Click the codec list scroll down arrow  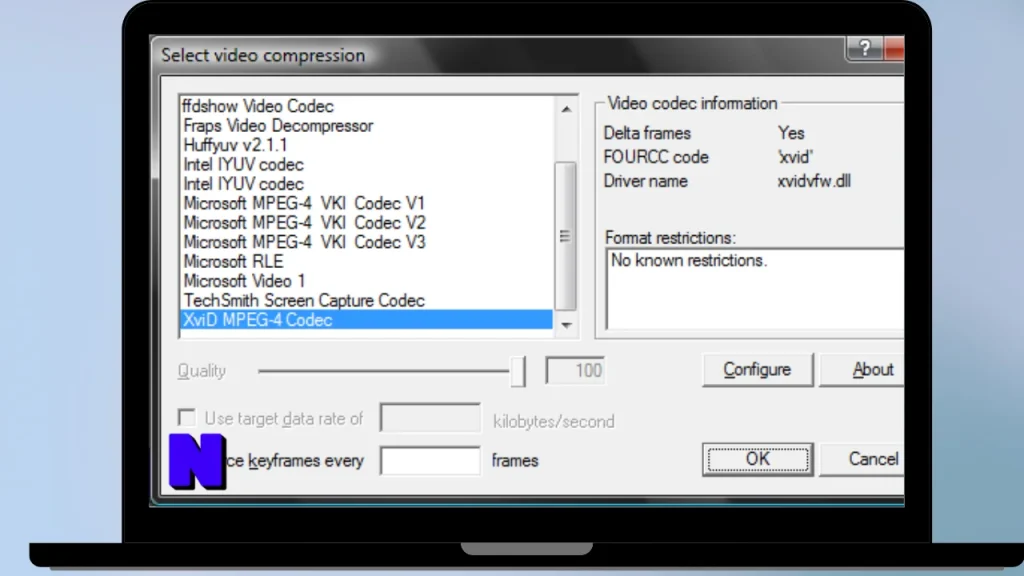coord(566,325)
